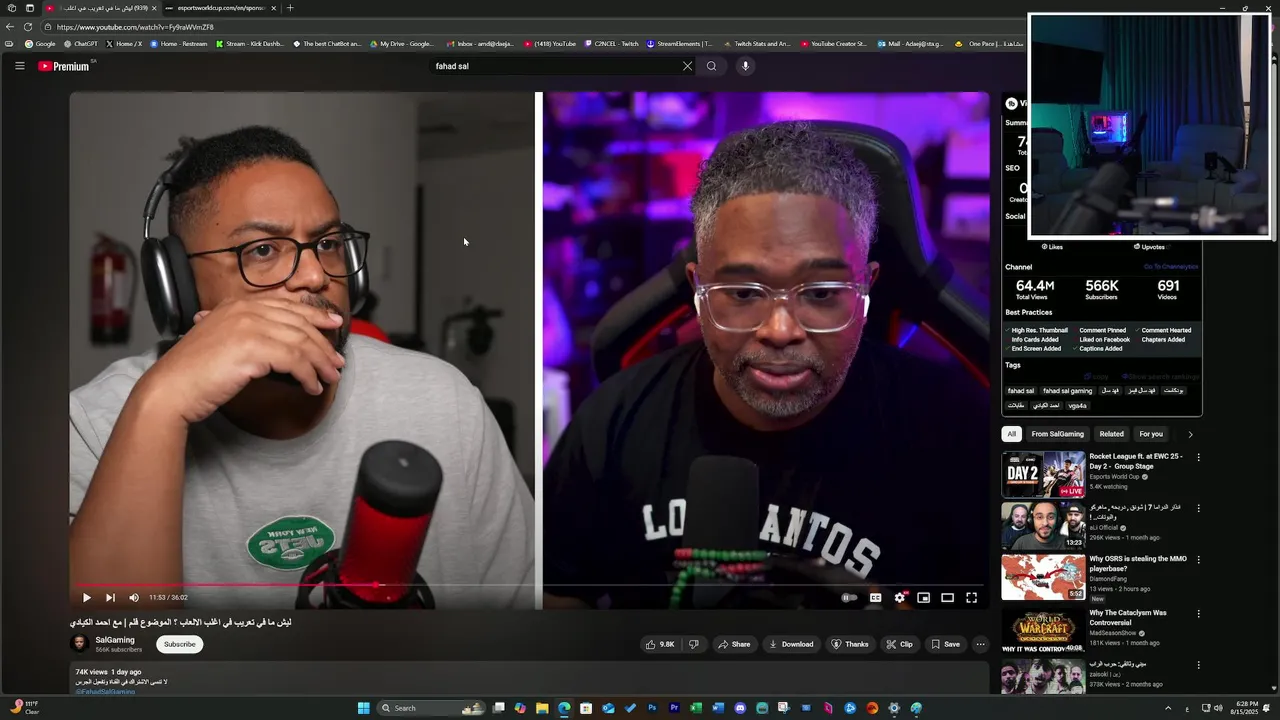Play the paused video
This screenshot has height=720, width=1280.
coord(86,597)
